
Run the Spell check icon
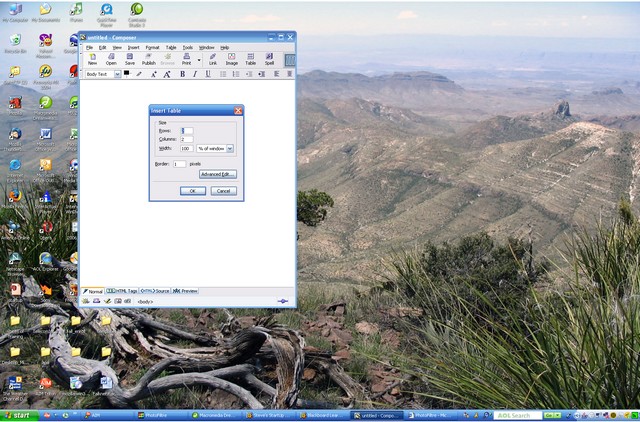click(269, 59)
